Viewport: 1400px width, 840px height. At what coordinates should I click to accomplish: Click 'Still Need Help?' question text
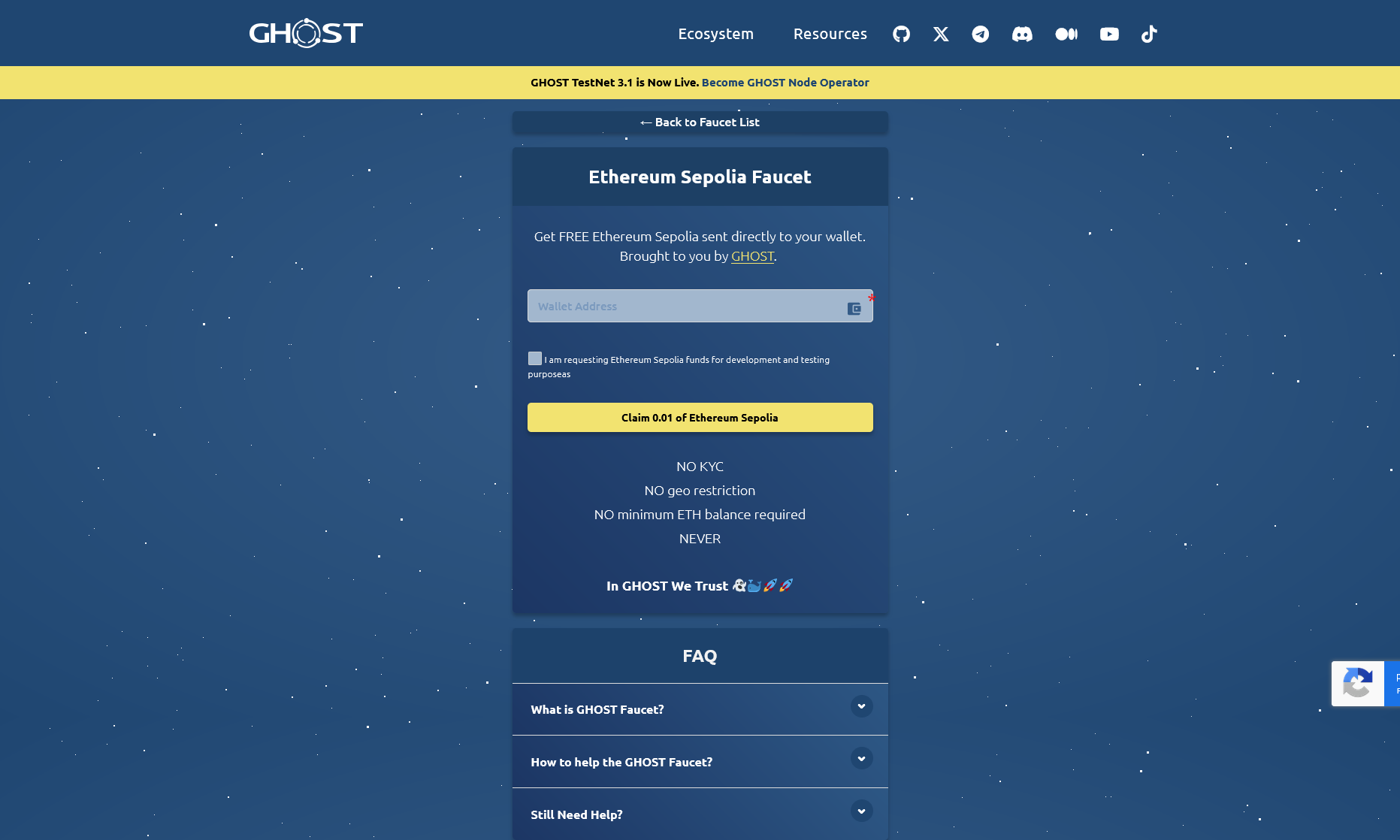point(576,814)
